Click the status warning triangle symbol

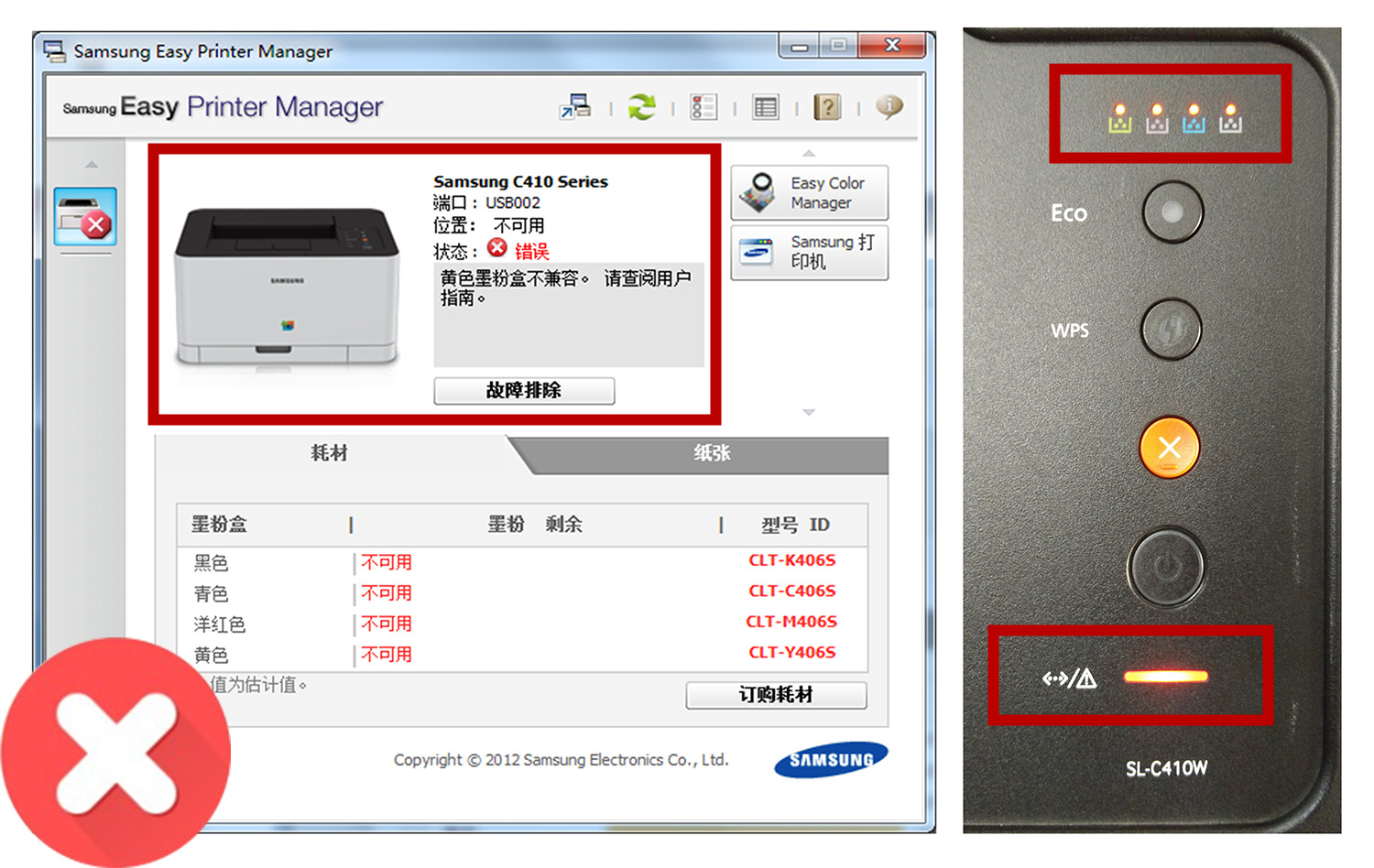tap(1086, 678)
